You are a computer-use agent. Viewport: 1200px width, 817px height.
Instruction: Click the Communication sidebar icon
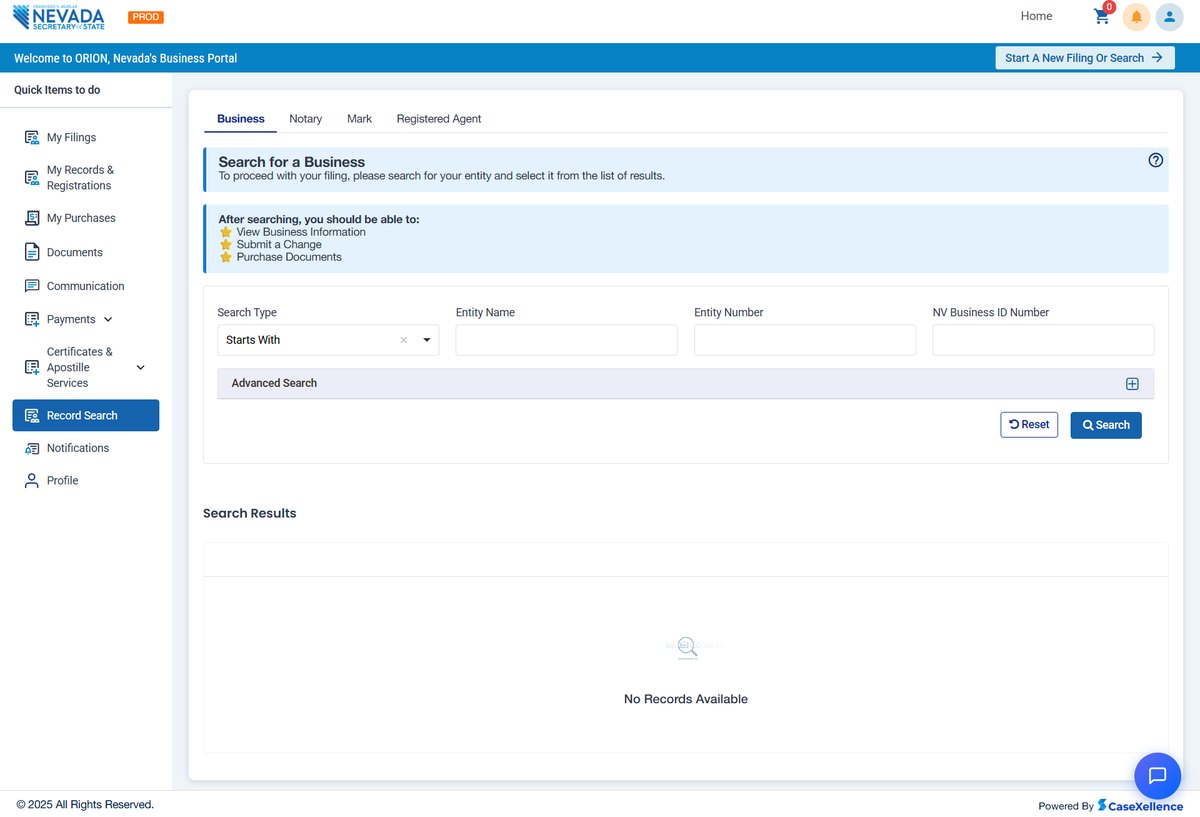click(x=32, y=286)
